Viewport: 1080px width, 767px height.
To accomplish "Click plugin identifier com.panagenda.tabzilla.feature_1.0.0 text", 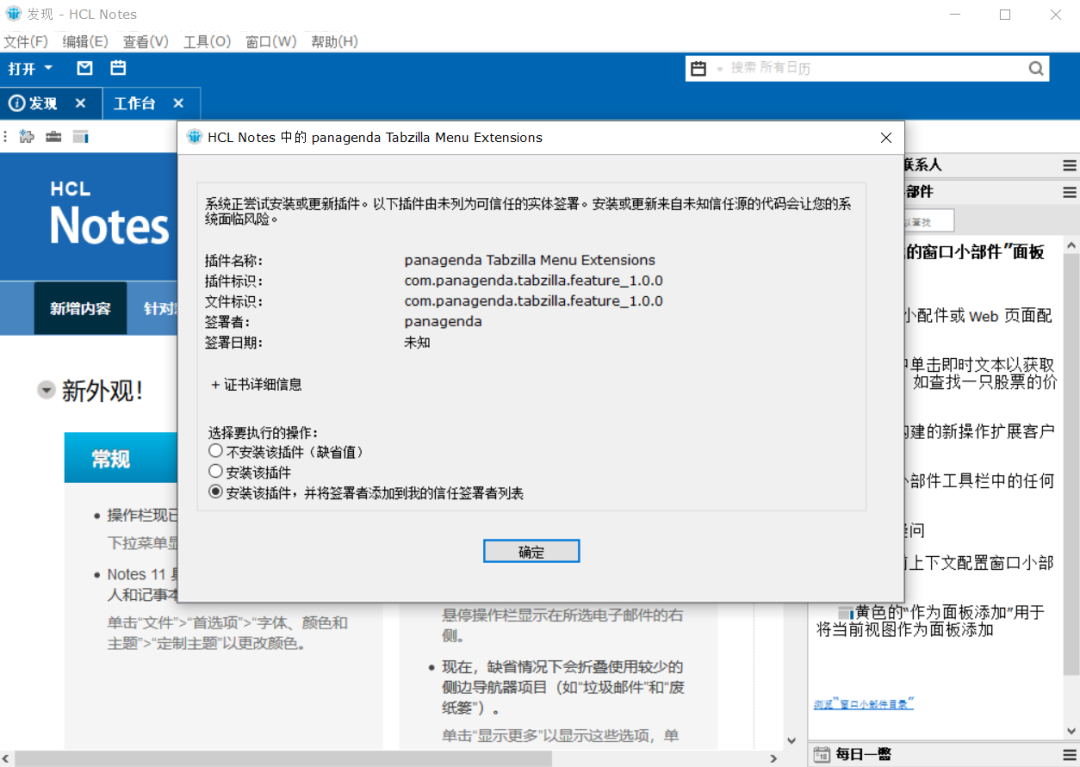I will [533, 281].
